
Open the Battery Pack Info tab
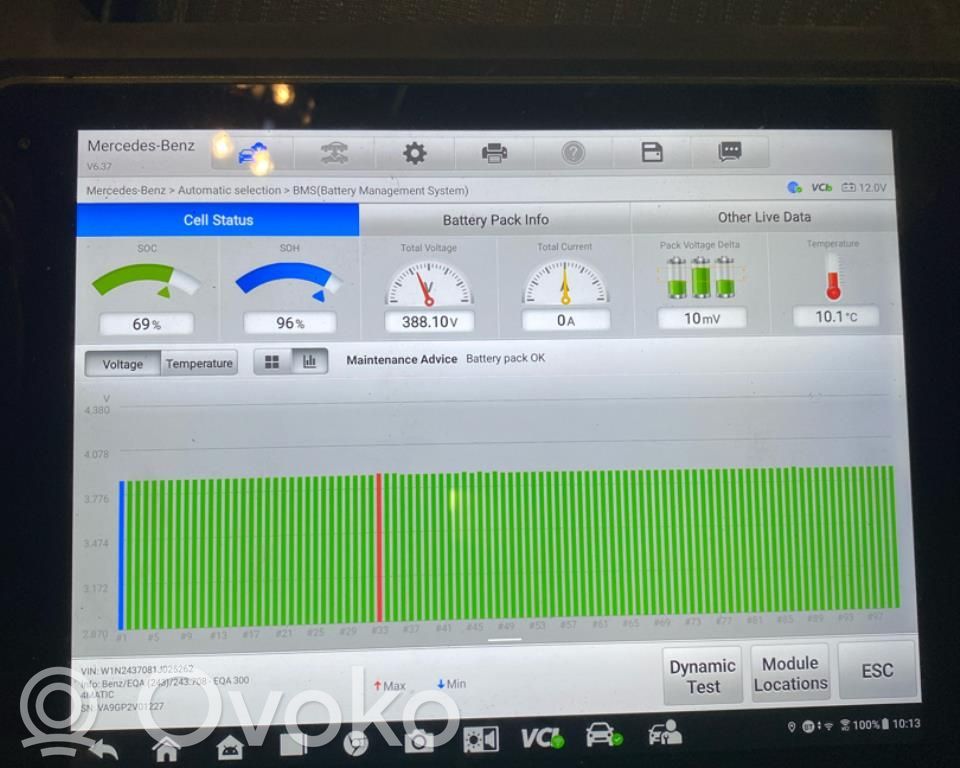tap(495, 219)
